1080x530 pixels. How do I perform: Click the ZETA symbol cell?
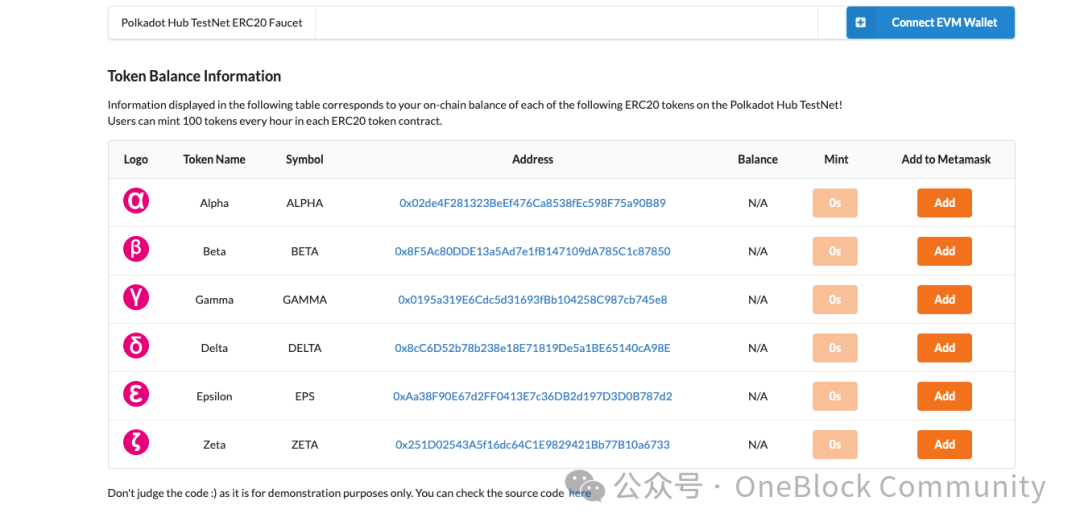click(304, 445)
